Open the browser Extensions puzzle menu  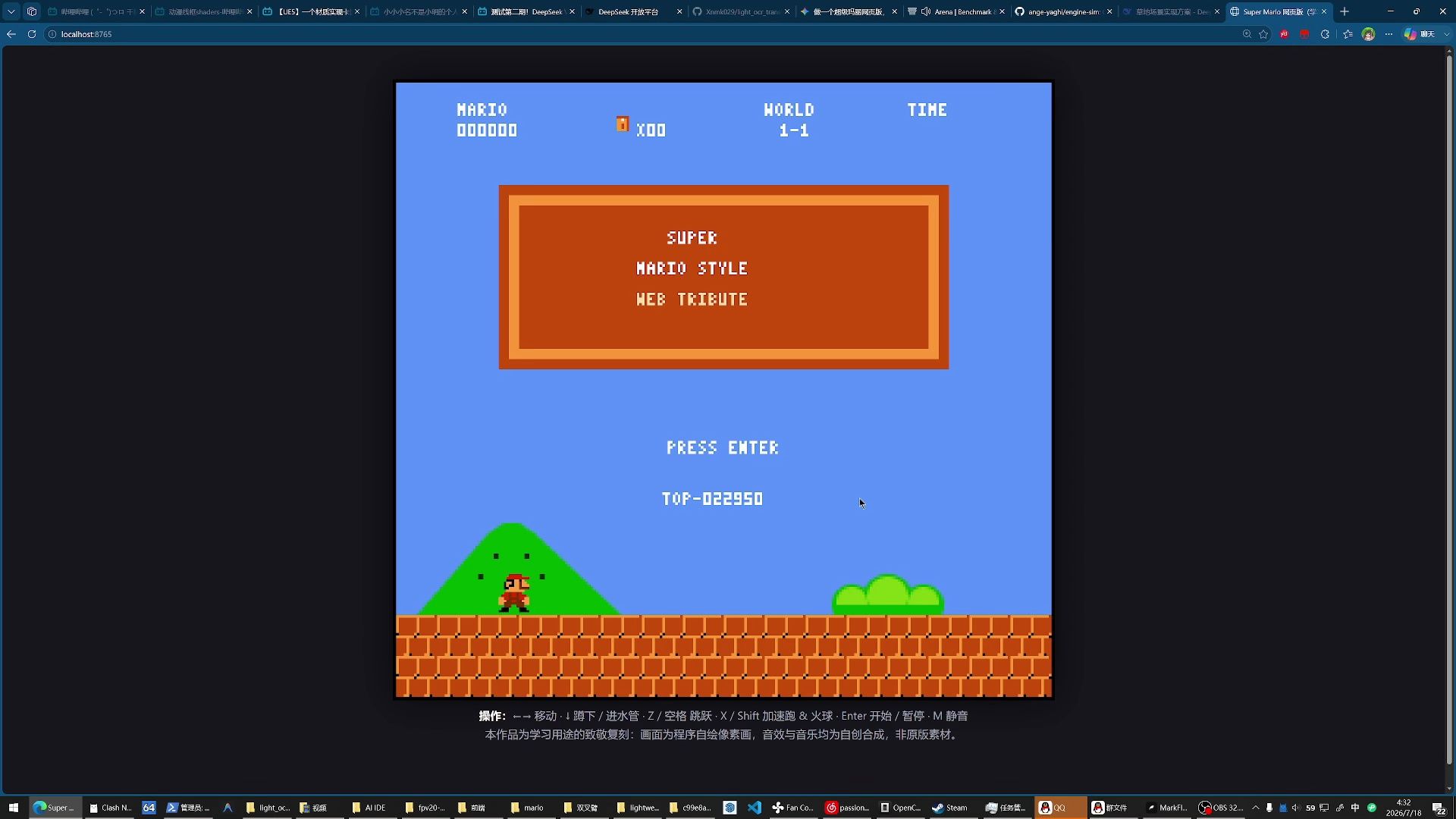pyautogui.click(x=1325, y=34)
